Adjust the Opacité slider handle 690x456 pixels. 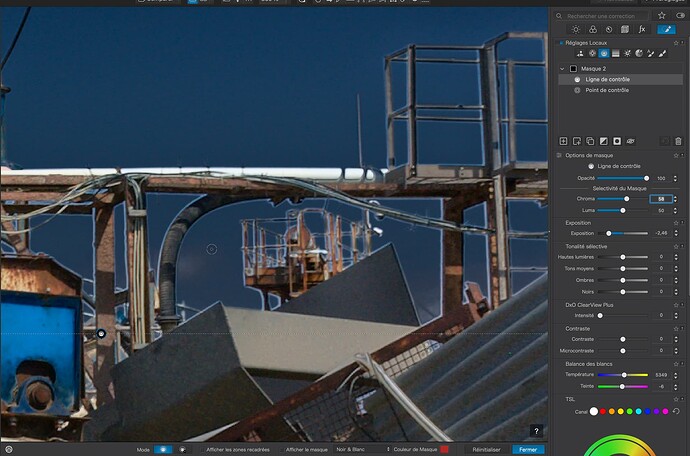coord(646,178)
